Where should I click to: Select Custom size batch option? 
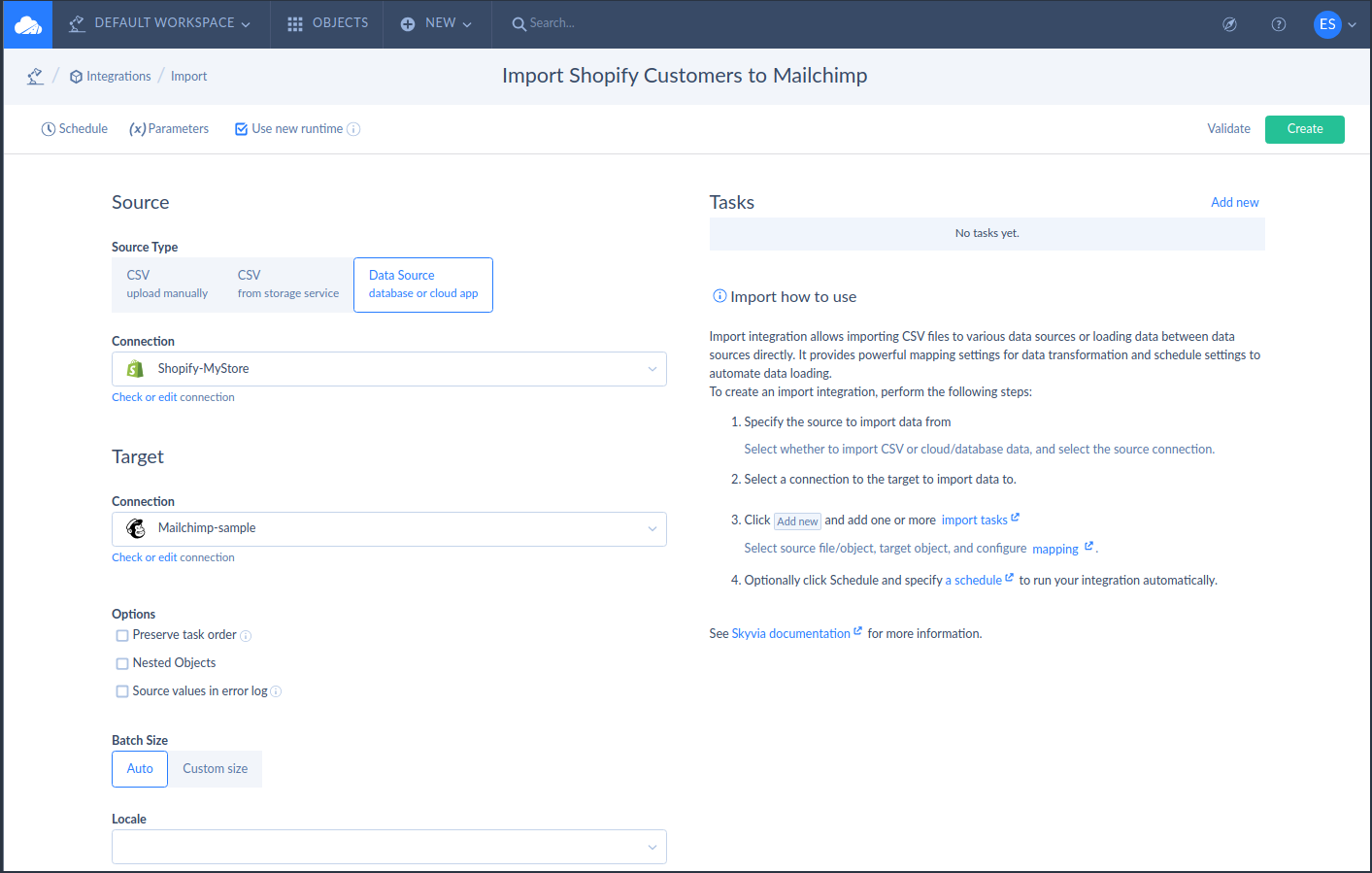(x=216, y=769)
